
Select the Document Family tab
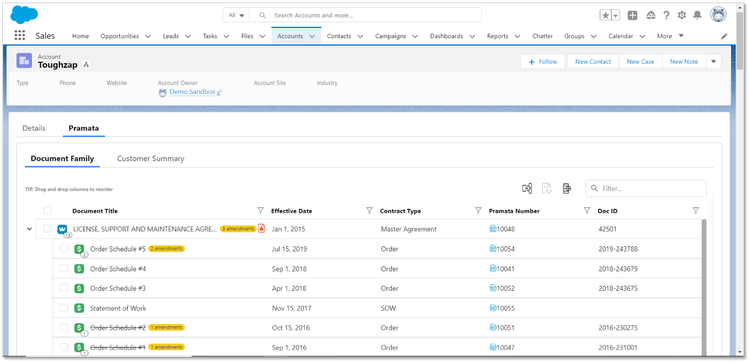[x=62, y=158]
